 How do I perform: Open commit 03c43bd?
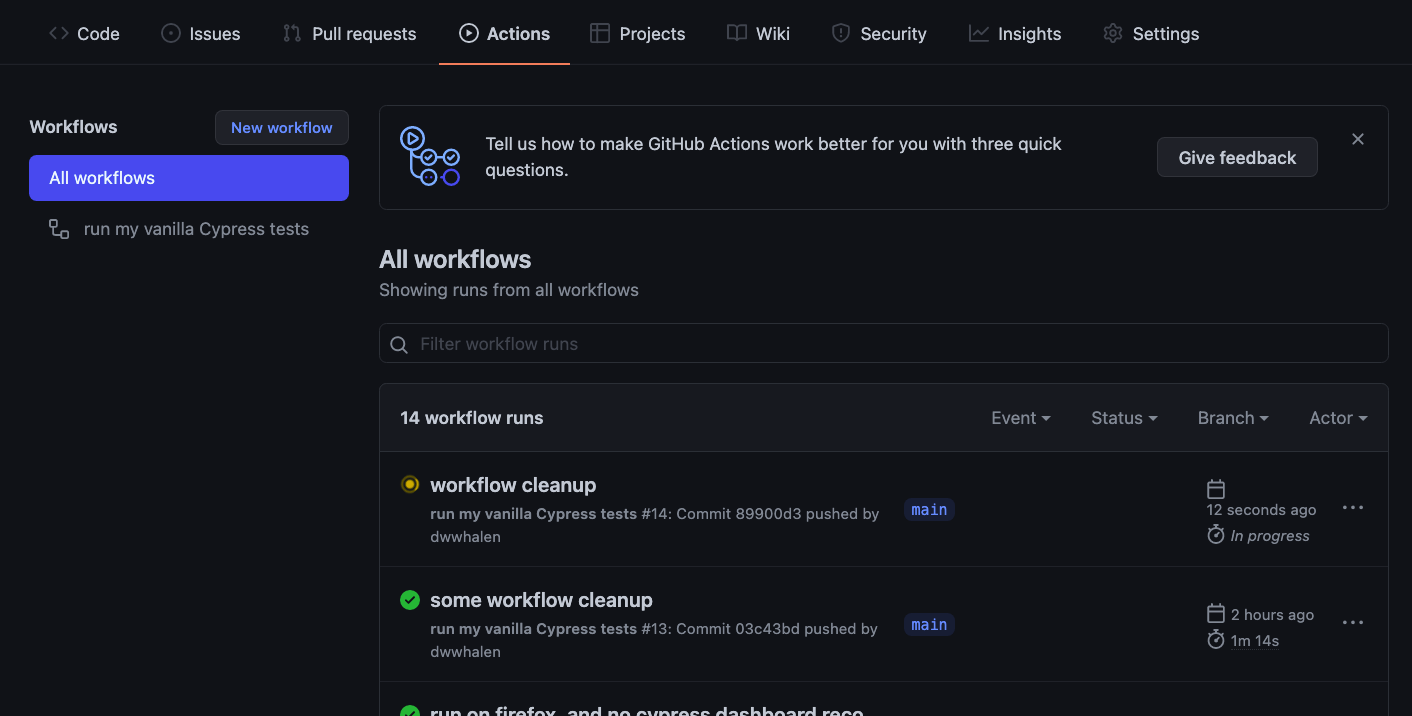pyautogui.click(x=768, y=629)
